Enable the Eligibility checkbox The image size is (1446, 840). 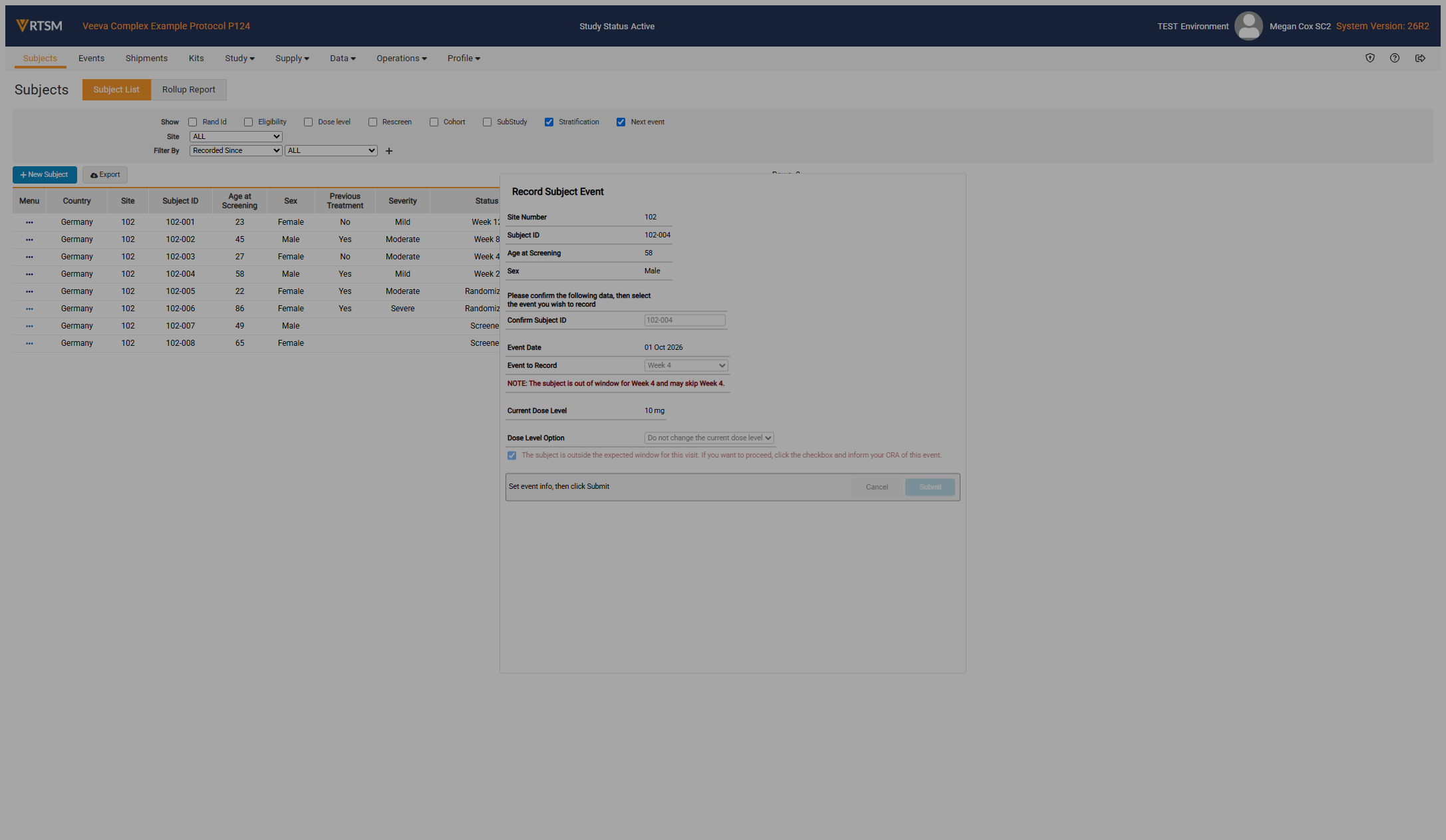248,122
